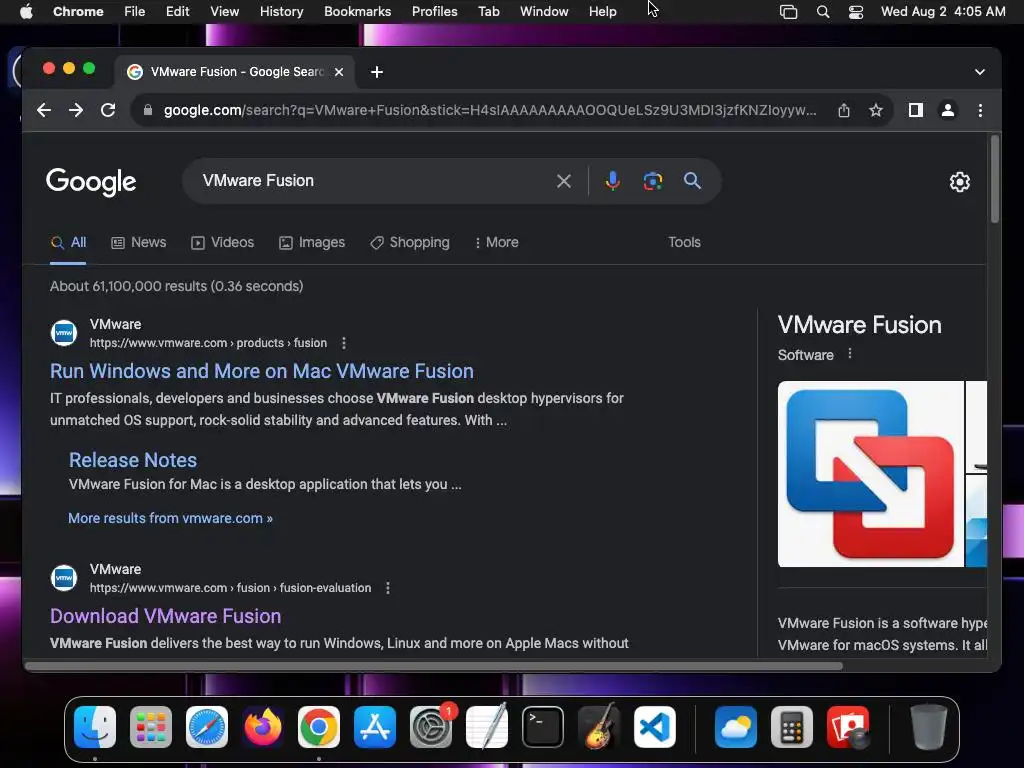Switch to the Videos tab
The height and width of the screenshot is (768, 1024).
(222, 242)
